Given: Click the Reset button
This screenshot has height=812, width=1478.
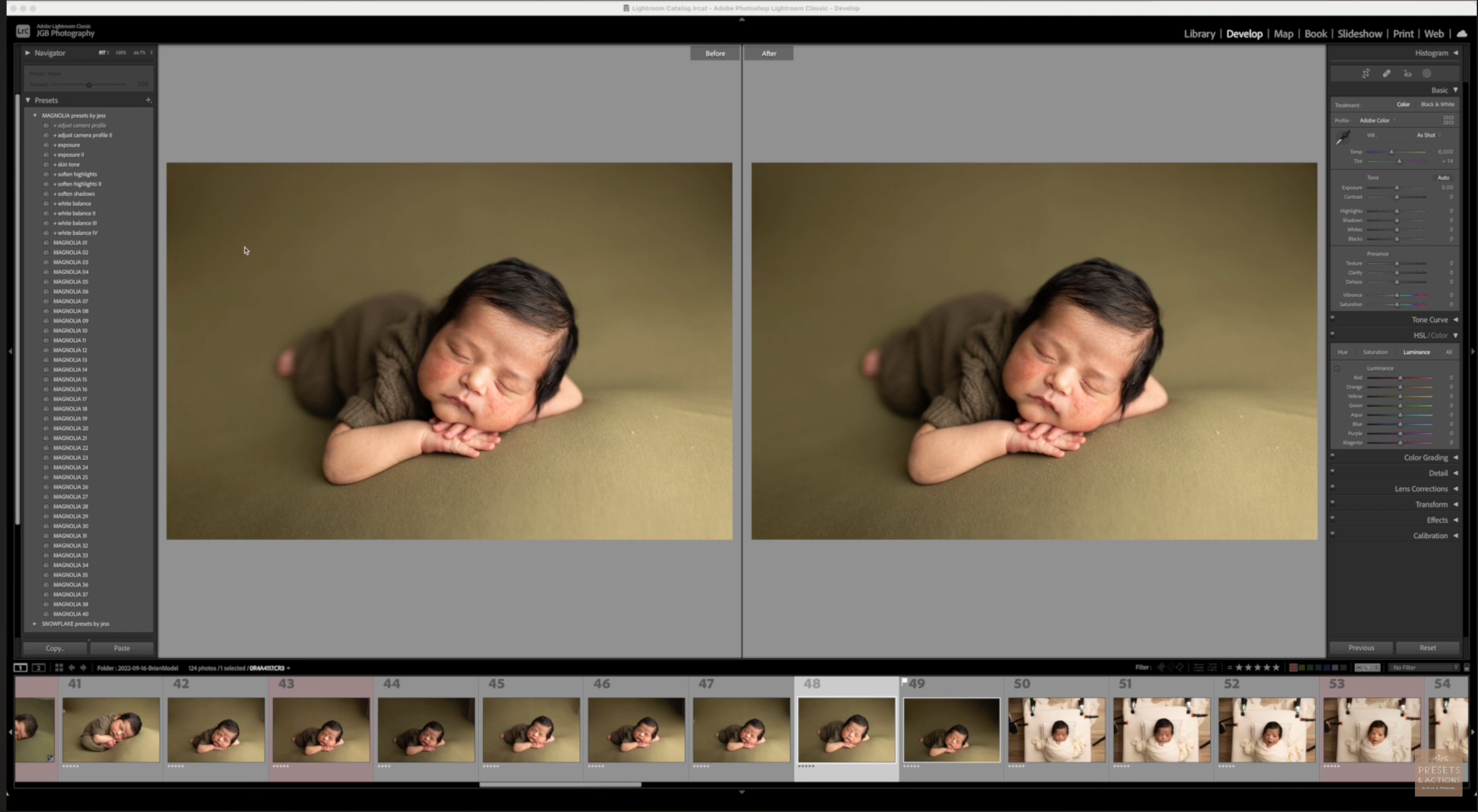Looking at the screenshot, I should pyautogui.click(x=1427, y=648).
